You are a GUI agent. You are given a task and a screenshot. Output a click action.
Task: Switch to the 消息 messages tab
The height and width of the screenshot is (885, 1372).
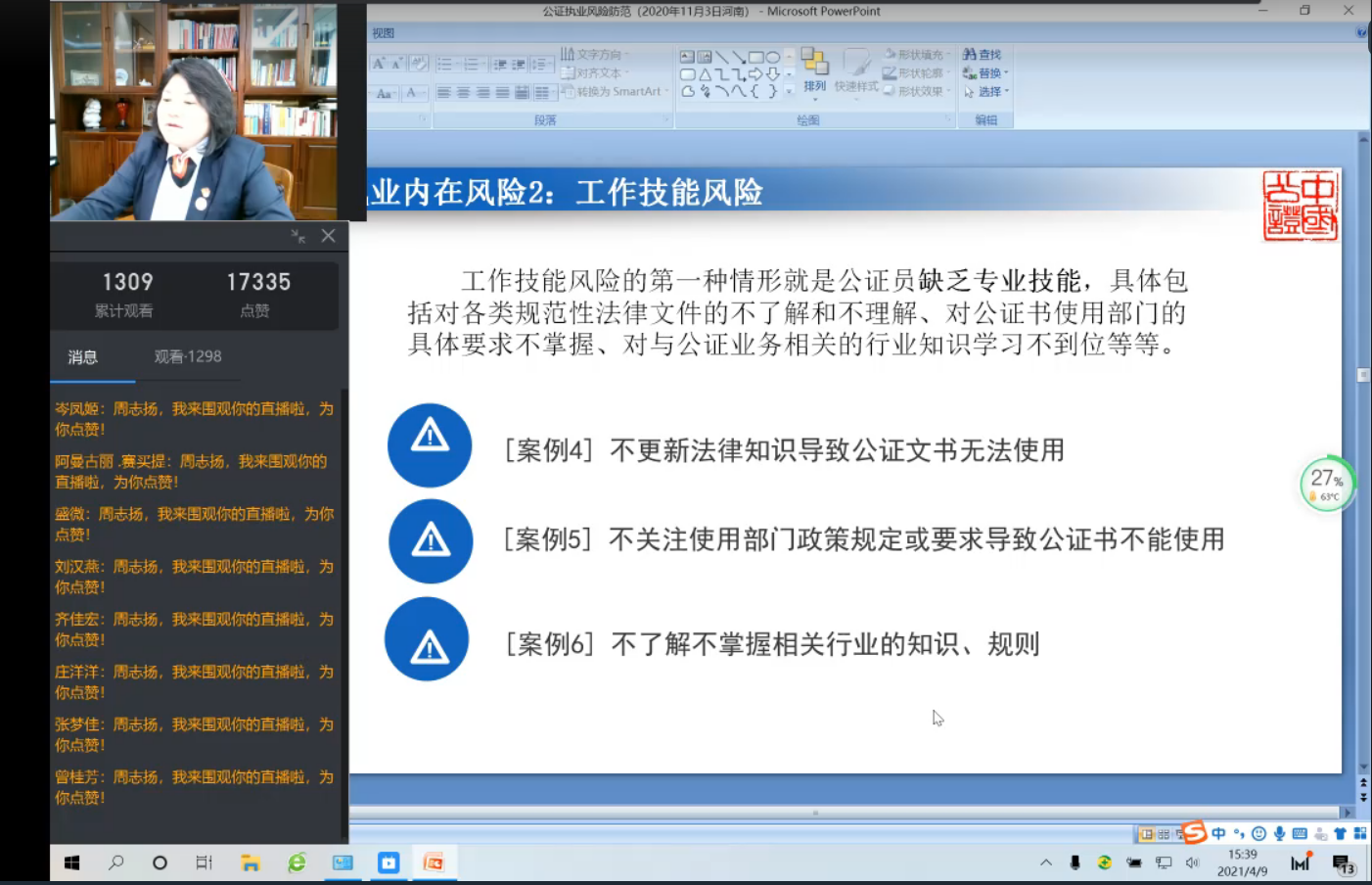click(x=83, y=357)
